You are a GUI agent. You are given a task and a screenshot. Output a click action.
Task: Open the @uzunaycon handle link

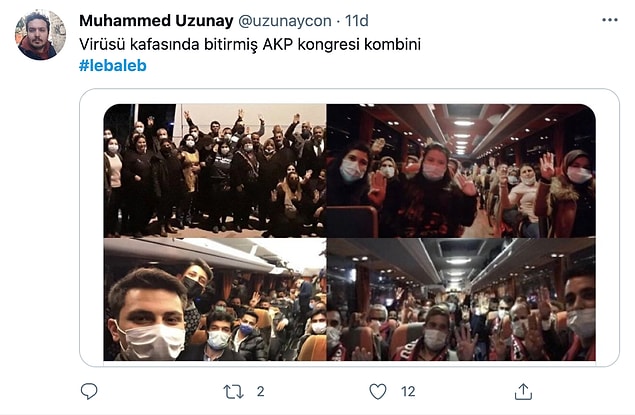pos(285,21)
